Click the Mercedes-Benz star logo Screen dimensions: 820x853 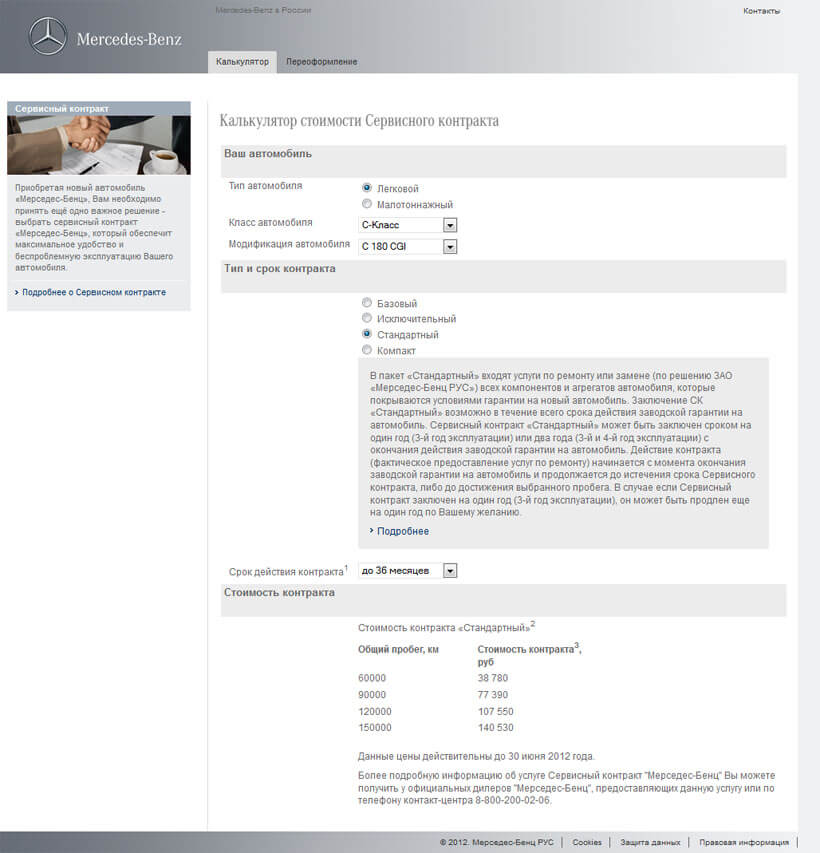[x=48, y=36]
